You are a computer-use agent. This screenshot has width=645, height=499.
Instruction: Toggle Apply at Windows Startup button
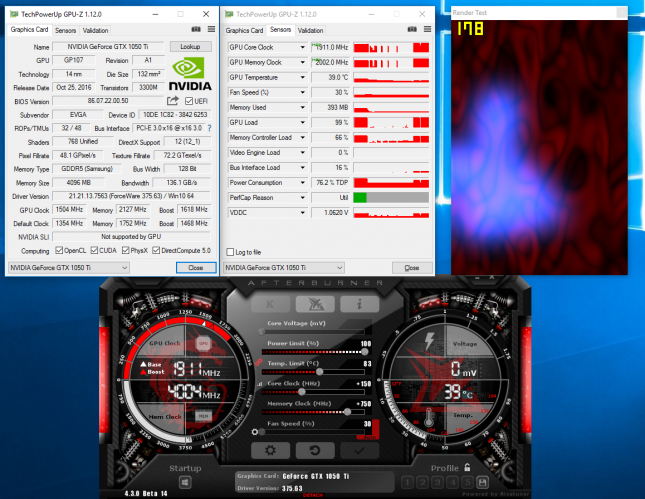[185, 482]
